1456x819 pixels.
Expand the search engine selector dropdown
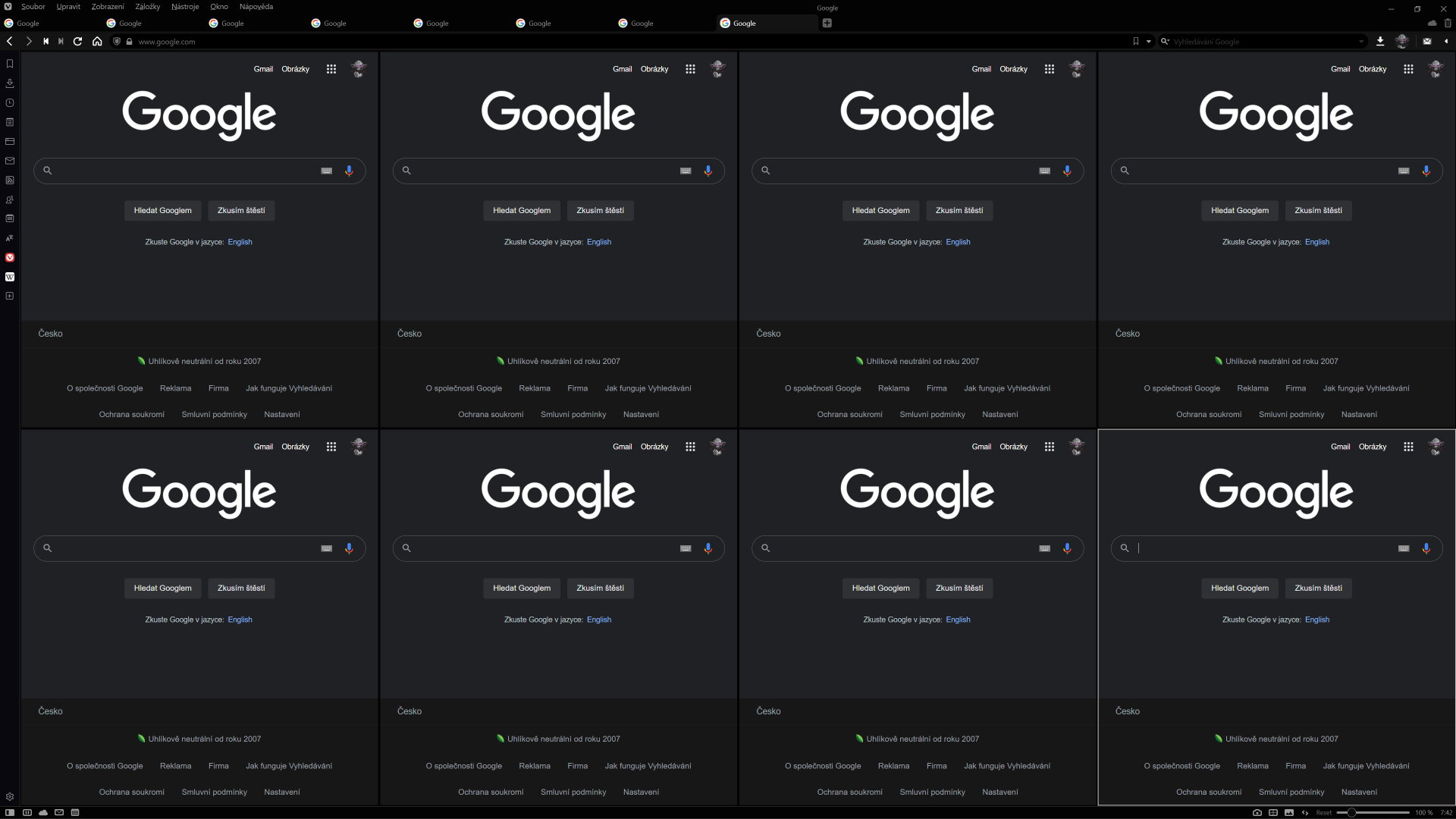tap(1166, 42)
